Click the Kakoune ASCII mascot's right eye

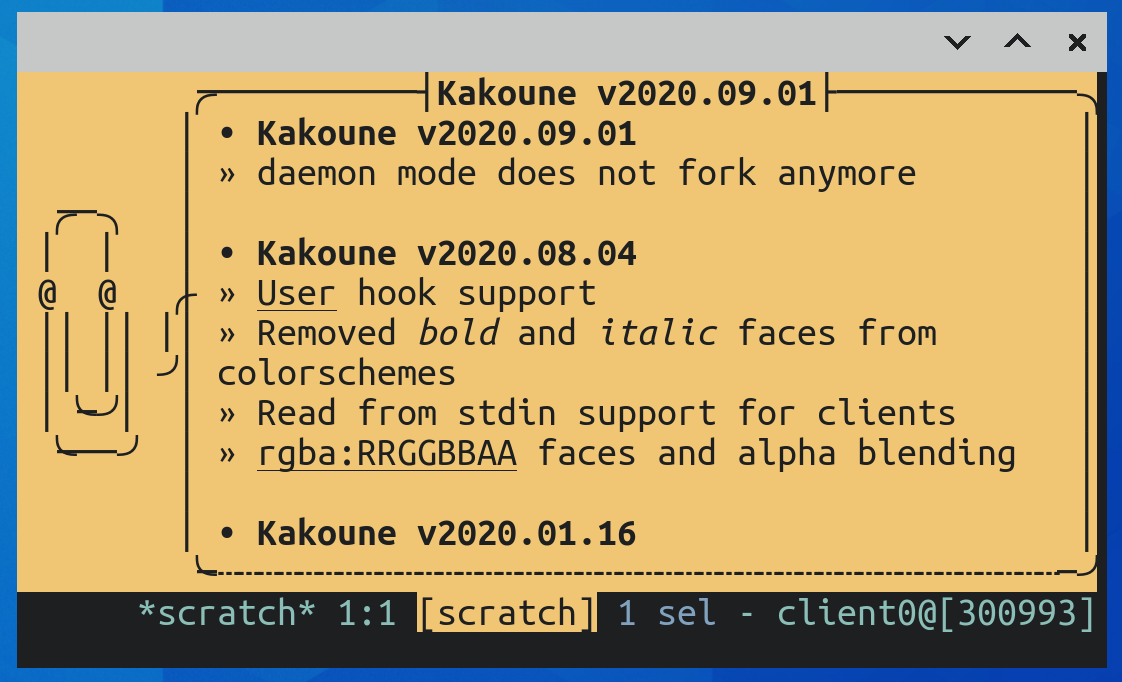110,295
